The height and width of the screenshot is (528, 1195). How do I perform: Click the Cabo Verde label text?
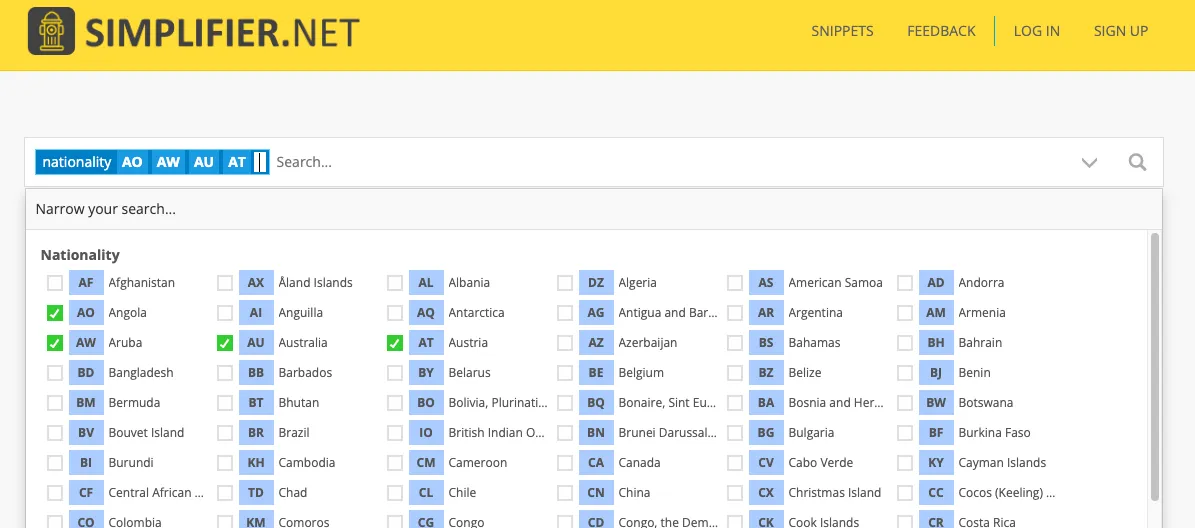click(x=821, y=462)
